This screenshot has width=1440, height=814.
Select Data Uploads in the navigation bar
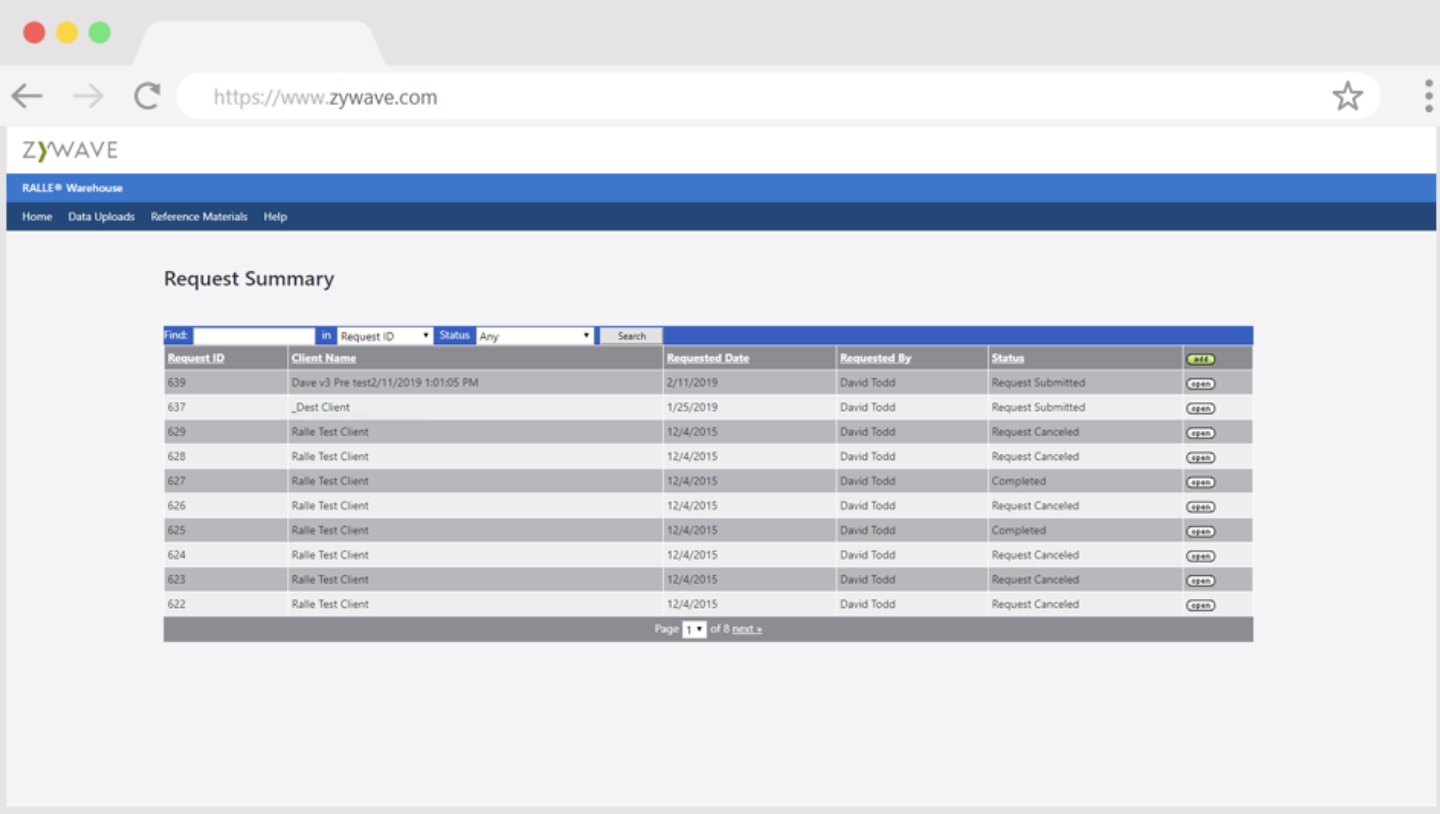point(100,216)
